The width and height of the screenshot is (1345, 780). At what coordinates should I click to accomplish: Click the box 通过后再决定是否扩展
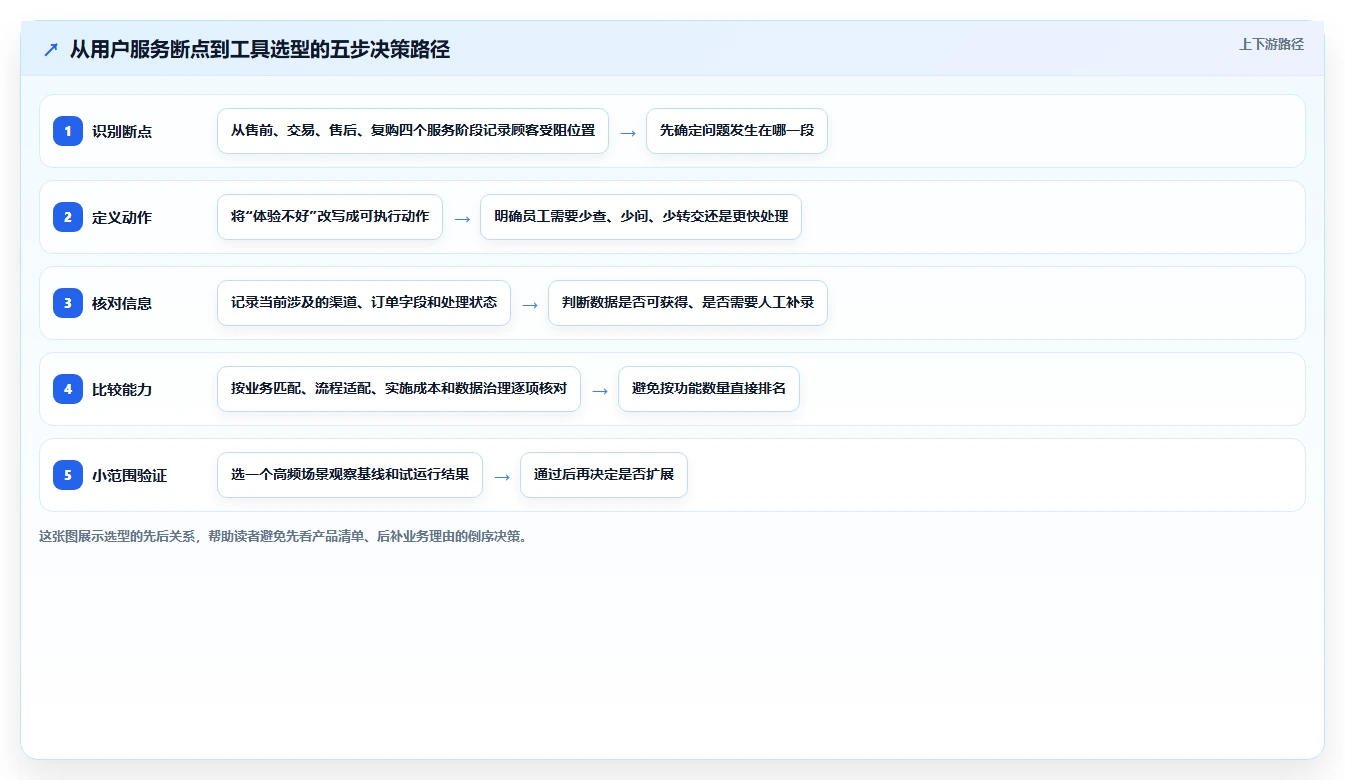pyautogui.click(x=604, y=475)
